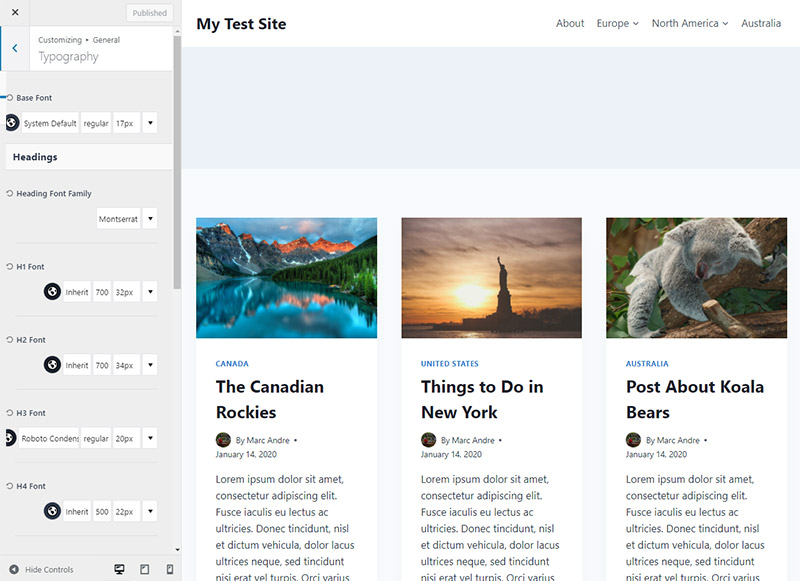Click the H1 Font 700 weight field
This screenshot has height=581, width=800.
pos(102,292)
